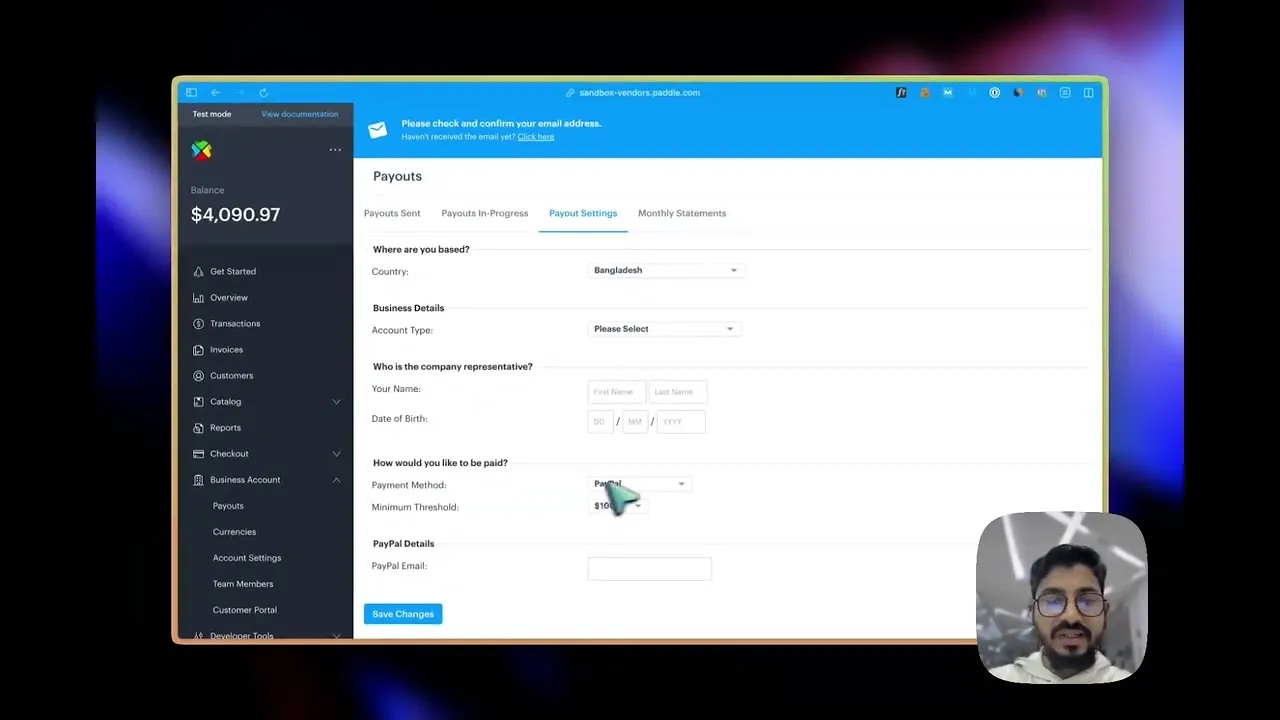Switch to the Payouts Sent tab
This screenshot has width=1280, height=720.
pyautogui.click(x=392, y=213)
